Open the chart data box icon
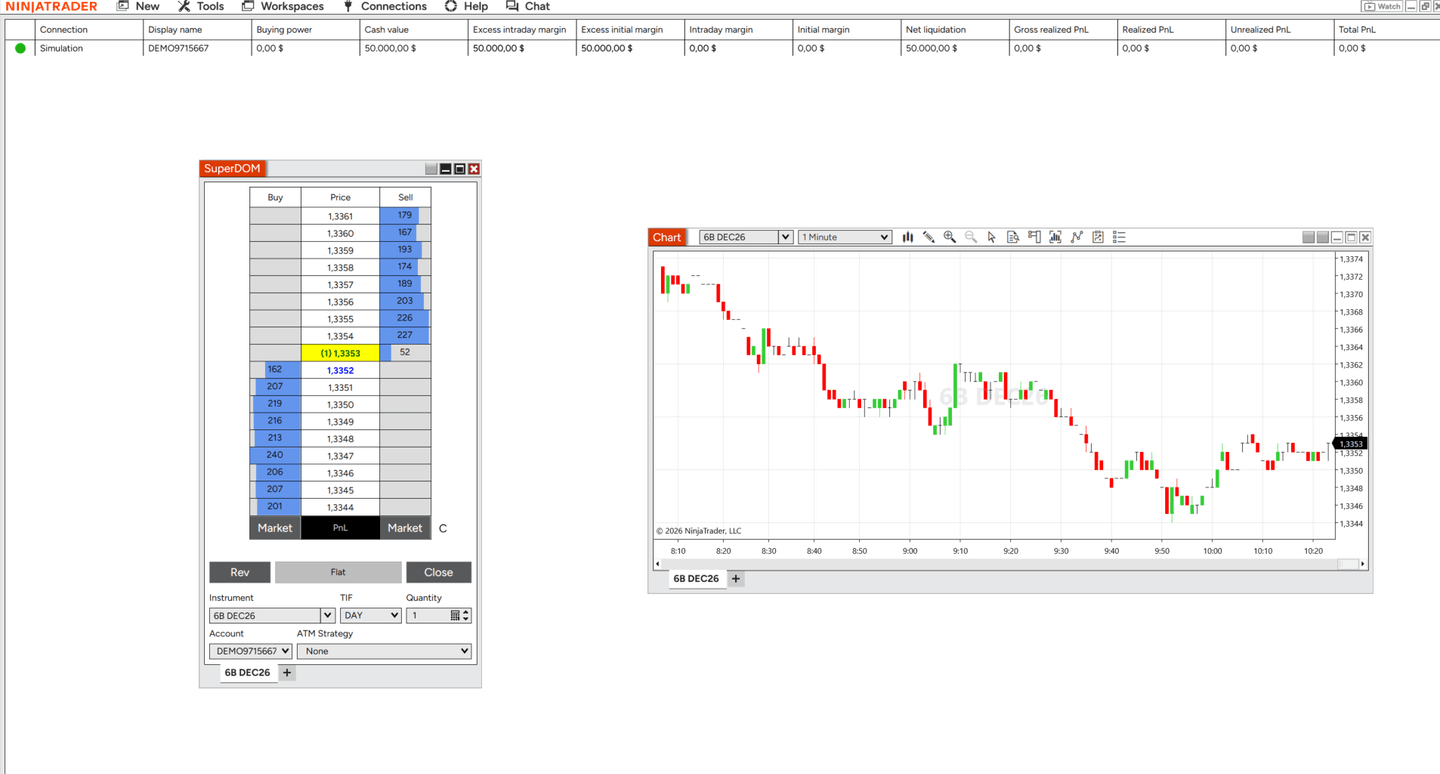 pos(1013,237)
